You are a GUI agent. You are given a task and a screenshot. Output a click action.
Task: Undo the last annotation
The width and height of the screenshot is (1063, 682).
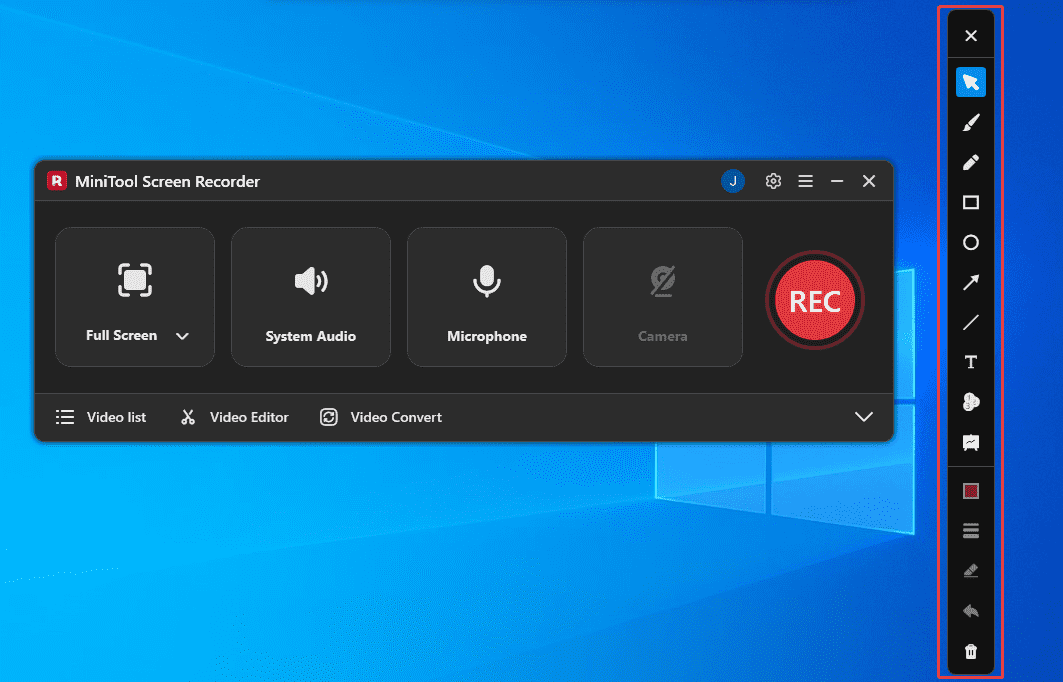(x=970, y=610)
